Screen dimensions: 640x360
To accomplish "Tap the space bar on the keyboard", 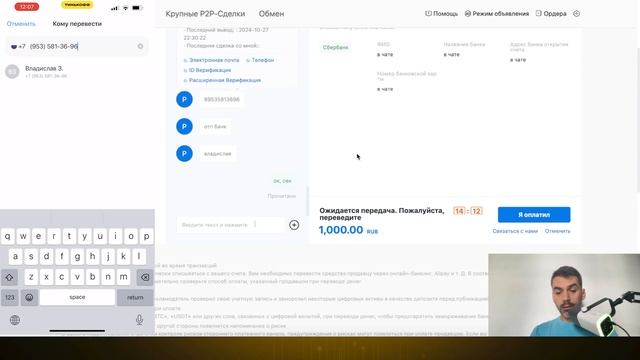I will point(77,297).
